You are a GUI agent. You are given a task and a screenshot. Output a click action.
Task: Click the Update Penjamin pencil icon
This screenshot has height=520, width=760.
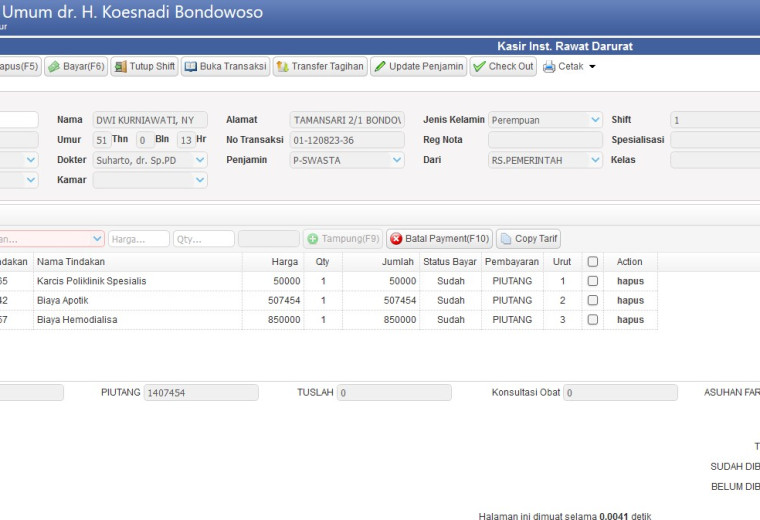click(380, 66)
